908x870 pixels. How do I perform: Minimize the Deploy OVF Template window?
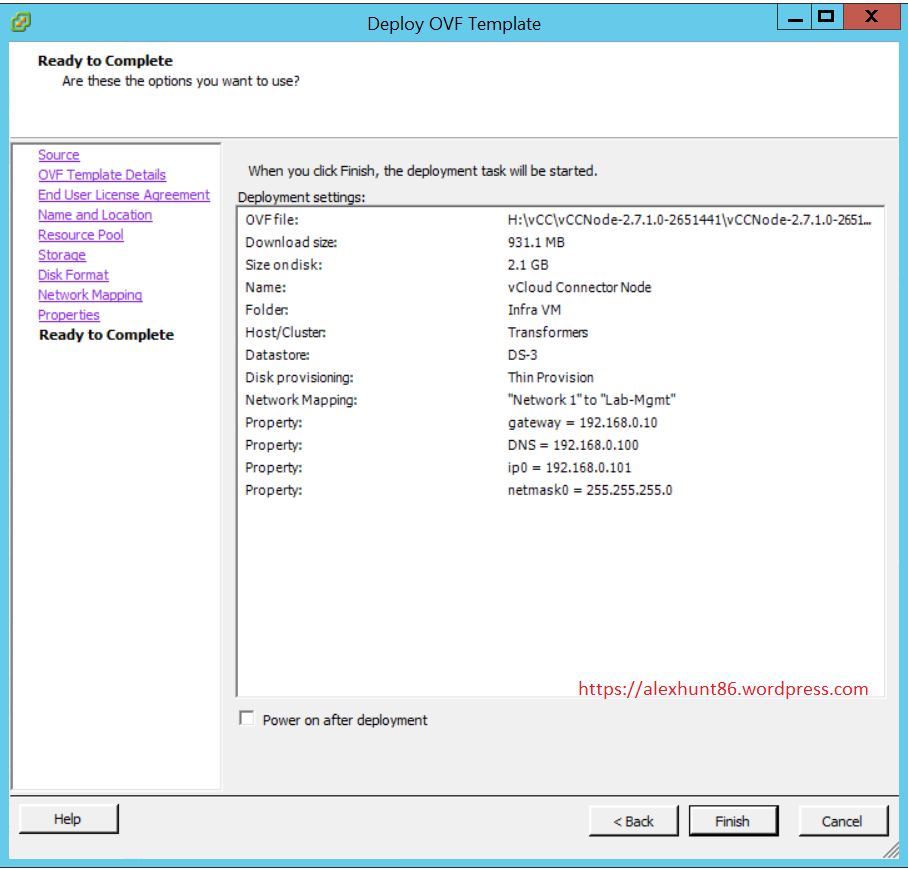(794, 17)
